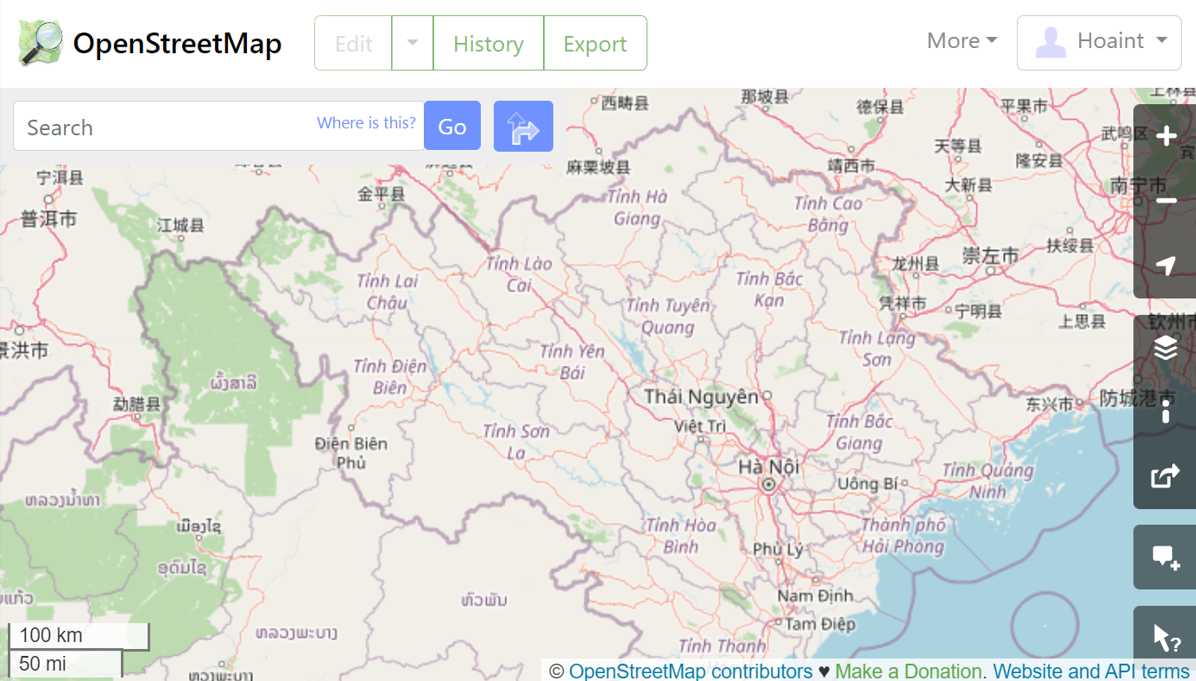
Task: Click the Tỉnh Sơn La map label
Action: click(516, 442)
